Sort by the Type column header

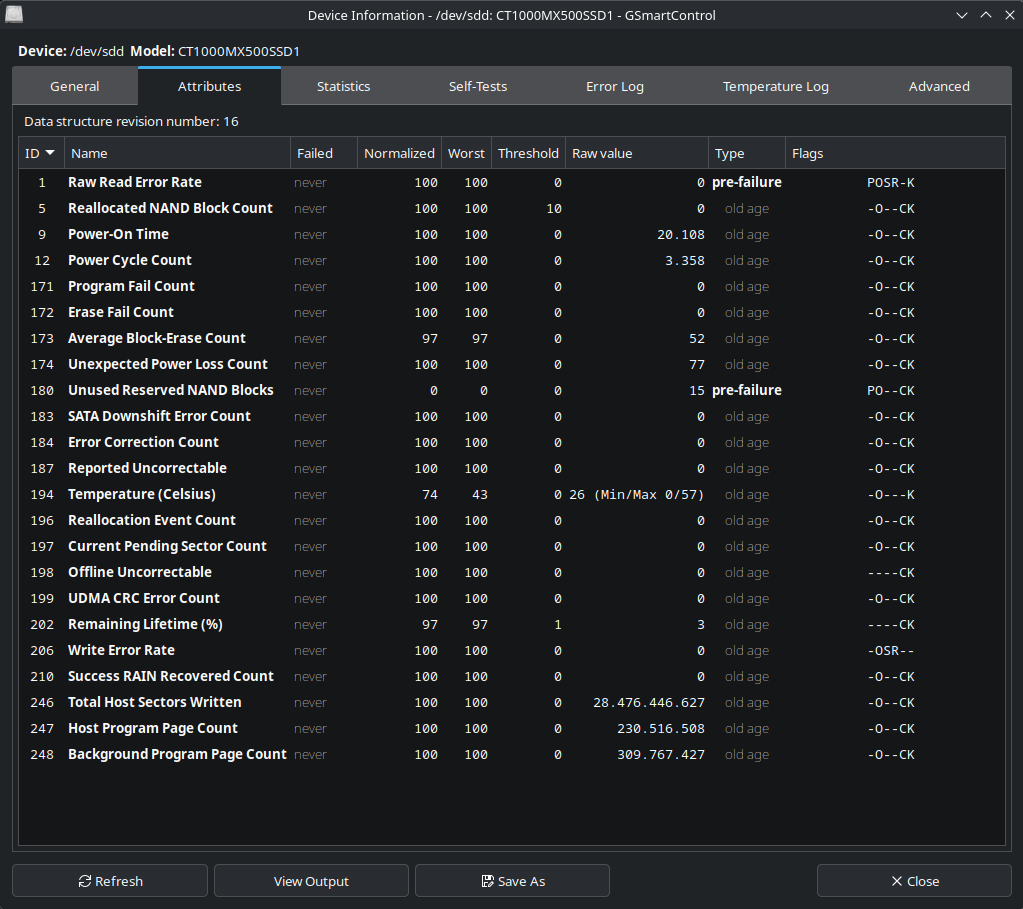746,153
